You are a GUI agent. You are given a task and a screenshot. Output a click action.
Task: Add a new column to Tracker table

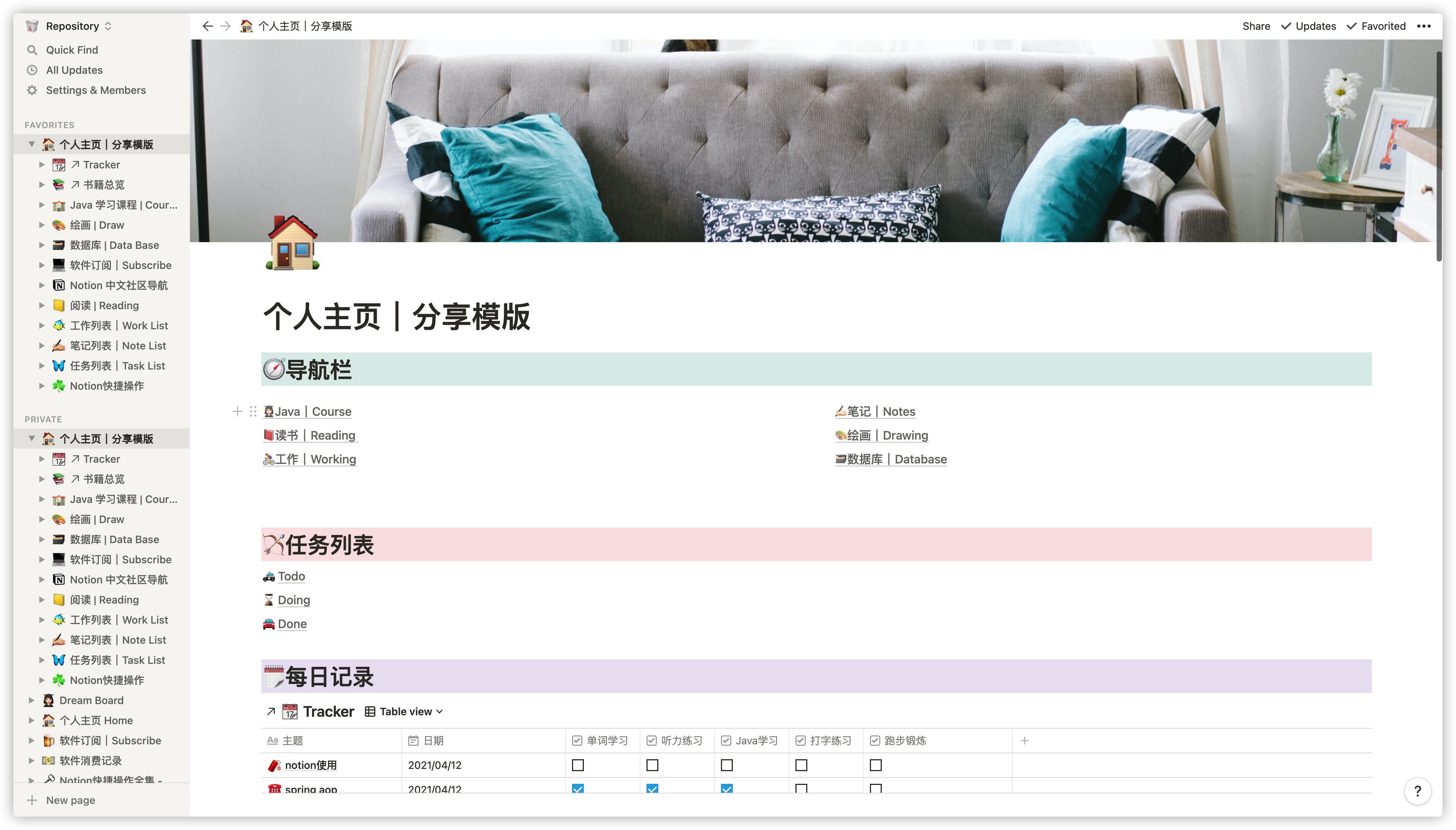(x=1024, y=741)
